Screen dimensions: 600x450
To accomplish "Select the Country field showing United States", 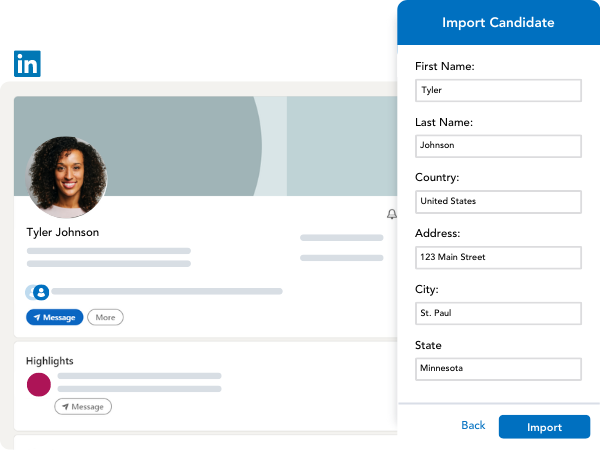I will click(x=498, y=201).
